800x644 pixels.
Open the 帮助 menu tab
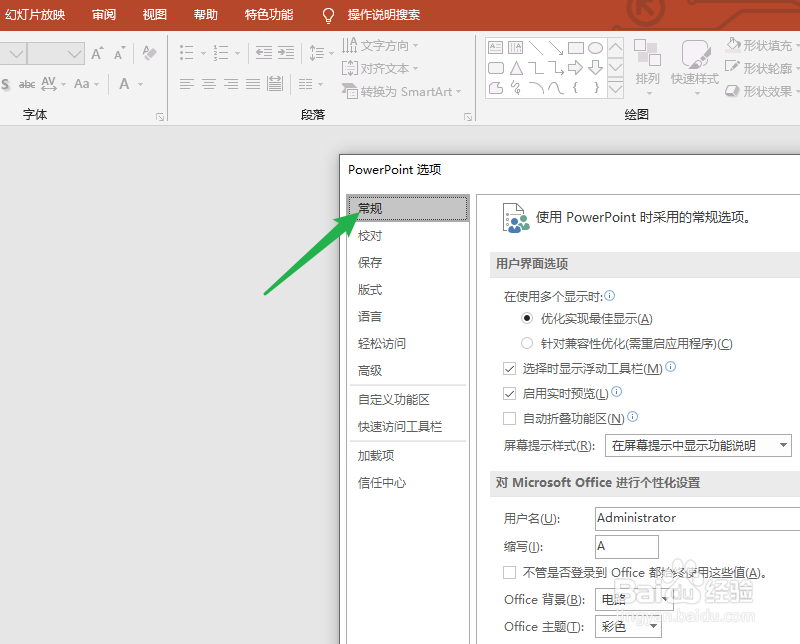click(x=204, y=14)
